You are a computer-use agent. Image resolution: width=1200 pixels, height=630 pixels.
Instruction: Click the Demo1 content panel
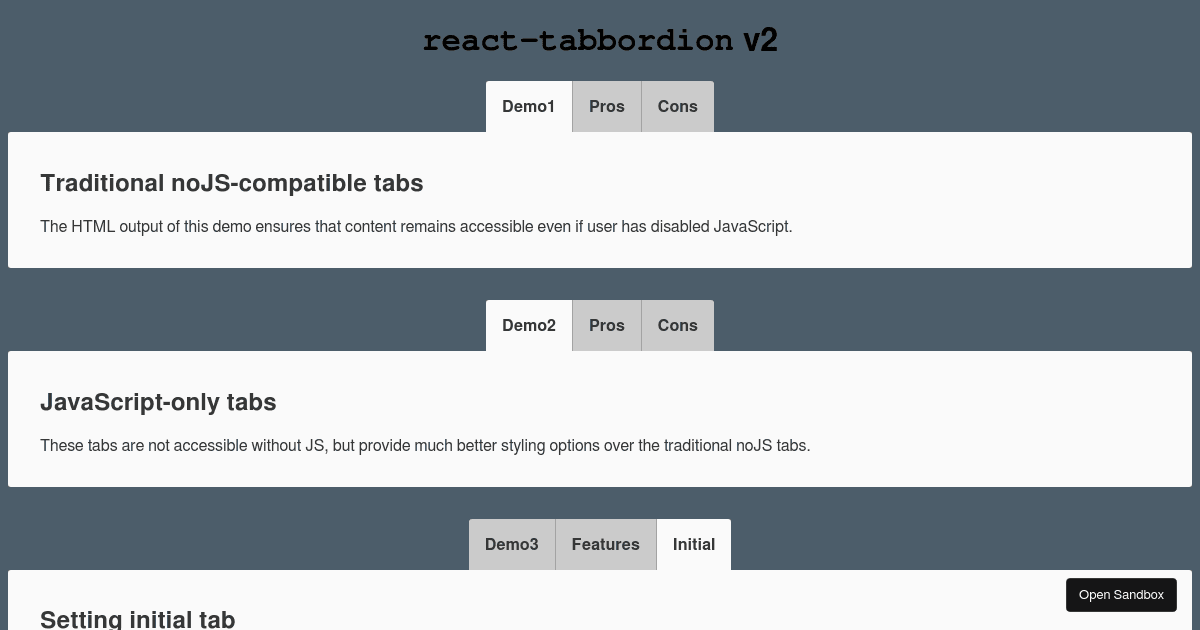(x=600, y=199)
